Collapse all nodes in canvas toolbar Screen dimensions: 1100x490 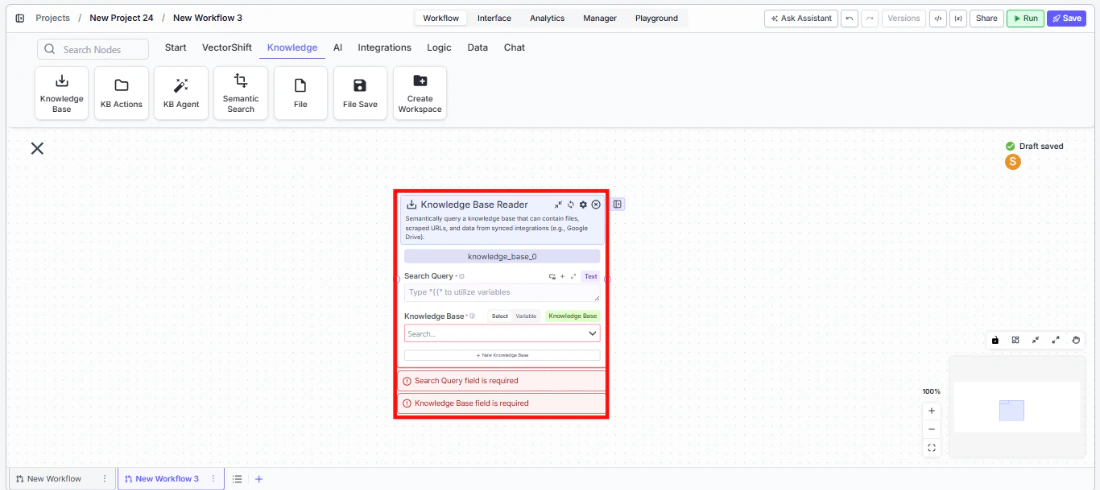coord(1035,340)
